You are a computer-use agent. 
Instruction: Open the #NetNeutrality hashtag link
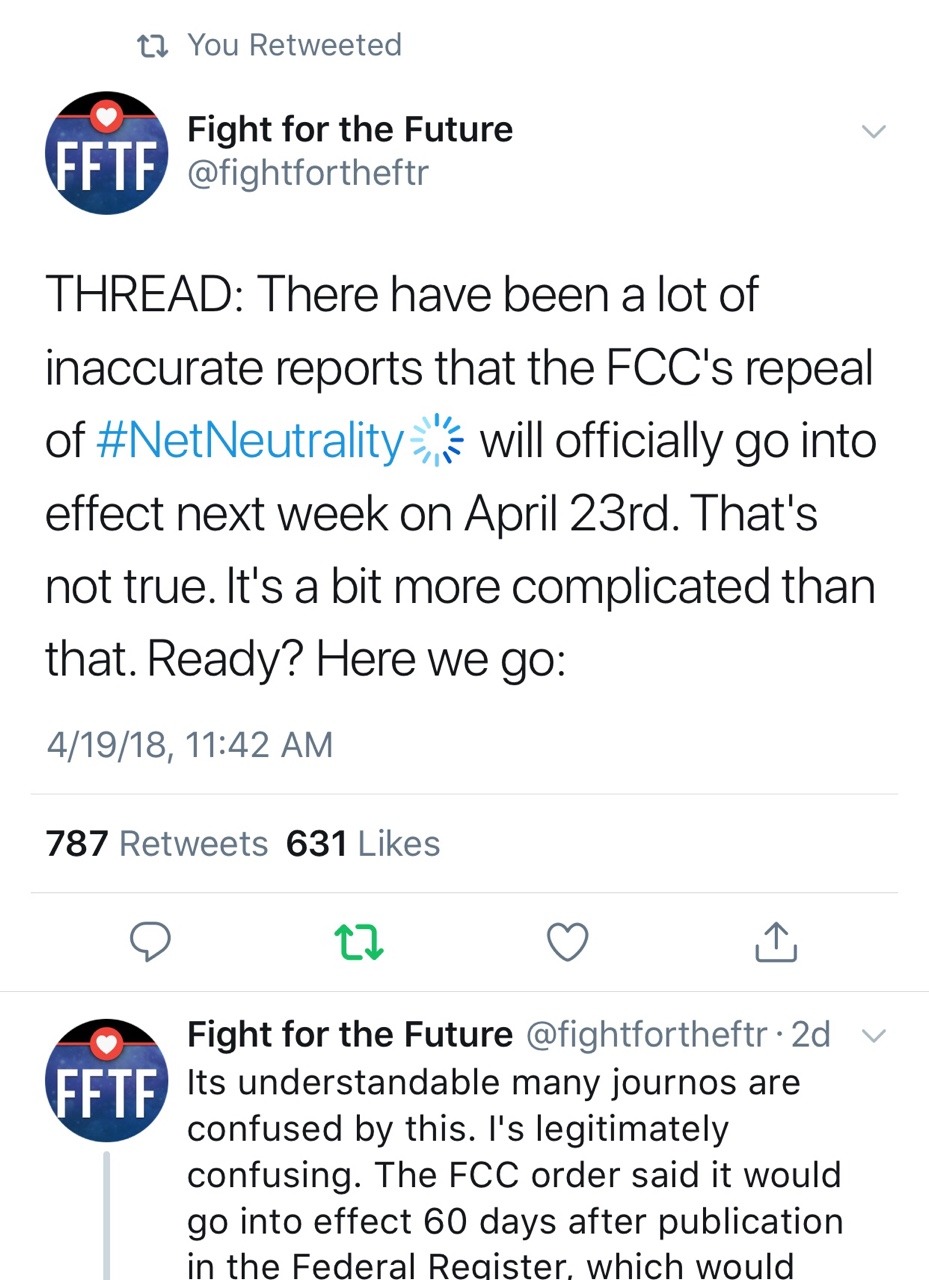click(251, 441)
